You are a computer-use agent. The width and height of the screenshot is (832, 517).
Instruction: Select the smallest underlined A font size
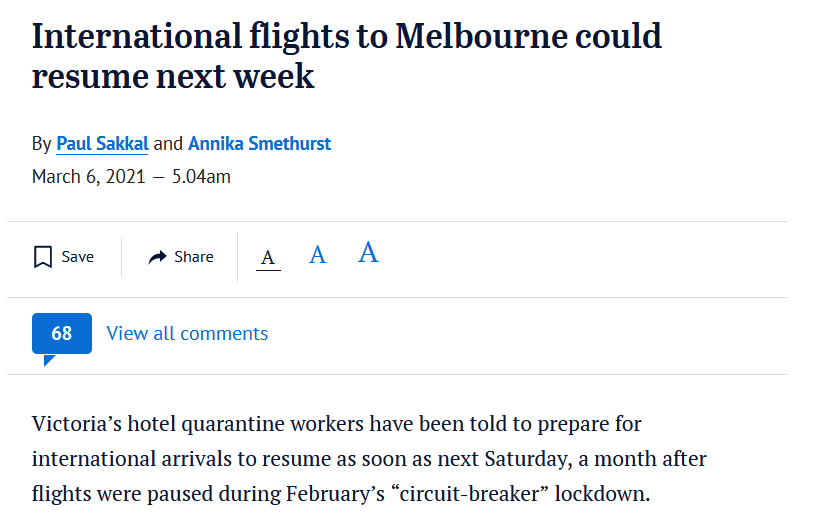coord(268,258)
